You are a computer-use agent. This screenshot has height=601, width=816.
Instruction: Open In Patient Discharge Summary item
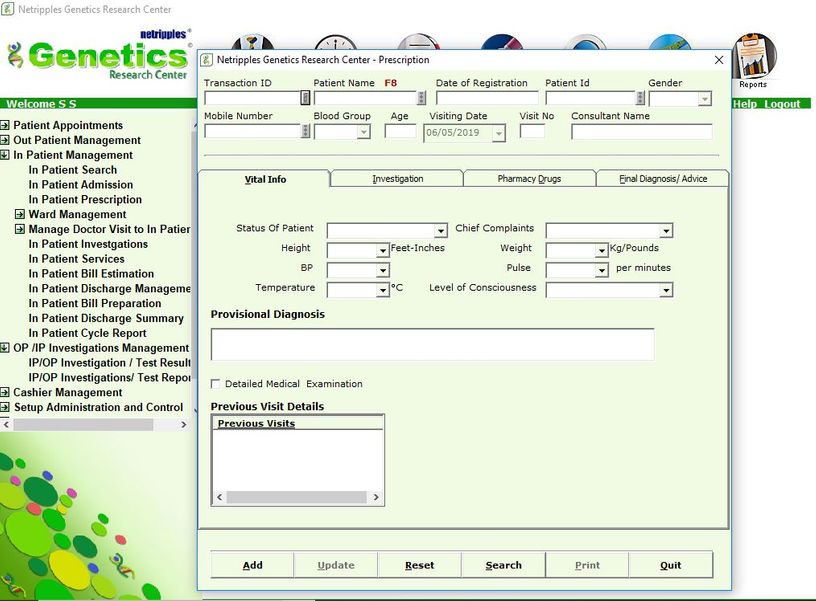coord(106,318)
